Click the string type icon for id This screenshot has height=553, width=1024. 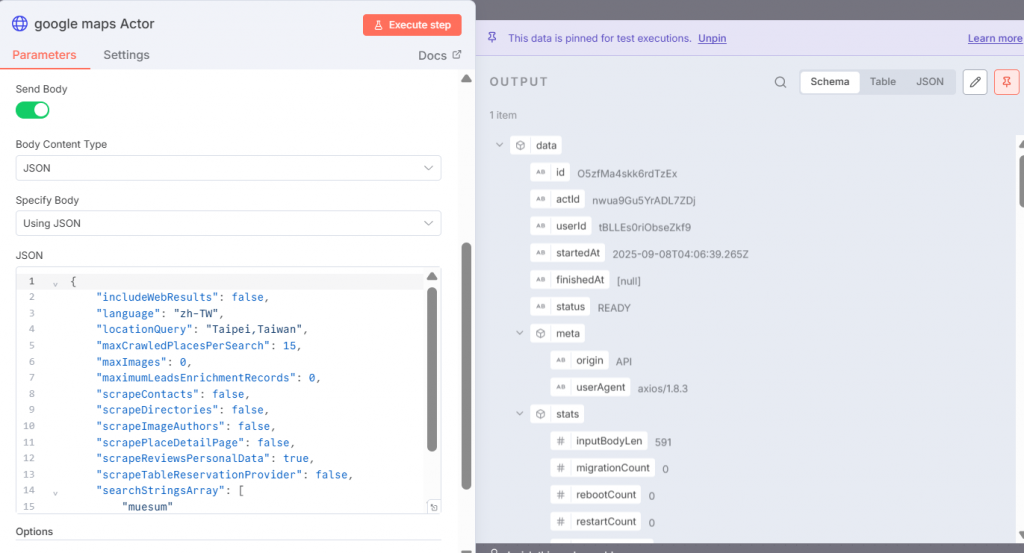point(541,172)
